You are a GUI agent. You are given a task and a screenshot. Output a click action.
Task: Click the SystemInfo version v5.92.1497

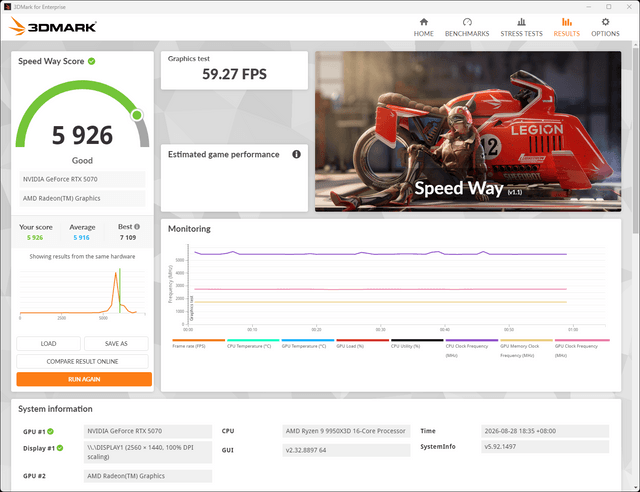pyautogui.click(x=545, y=447)
